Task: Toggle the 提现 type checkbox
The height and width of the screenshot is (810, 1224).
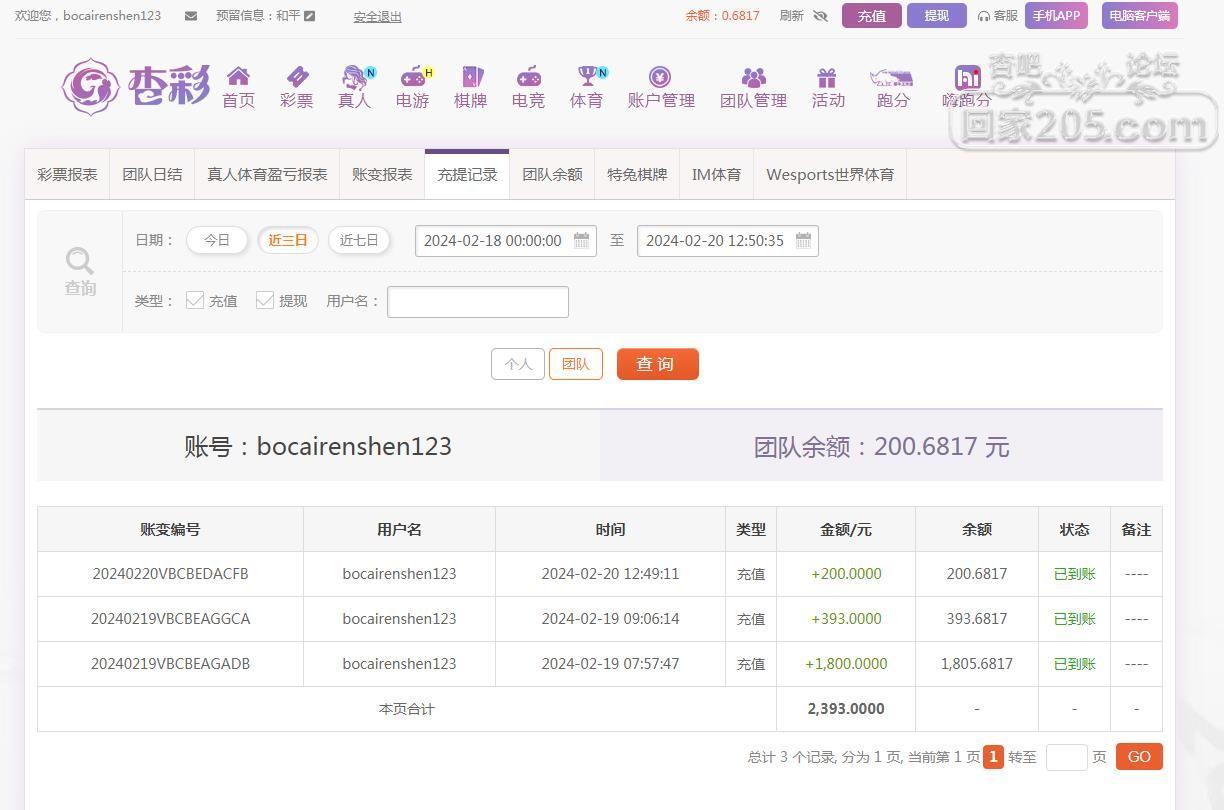Action: [x=265, y=300]
